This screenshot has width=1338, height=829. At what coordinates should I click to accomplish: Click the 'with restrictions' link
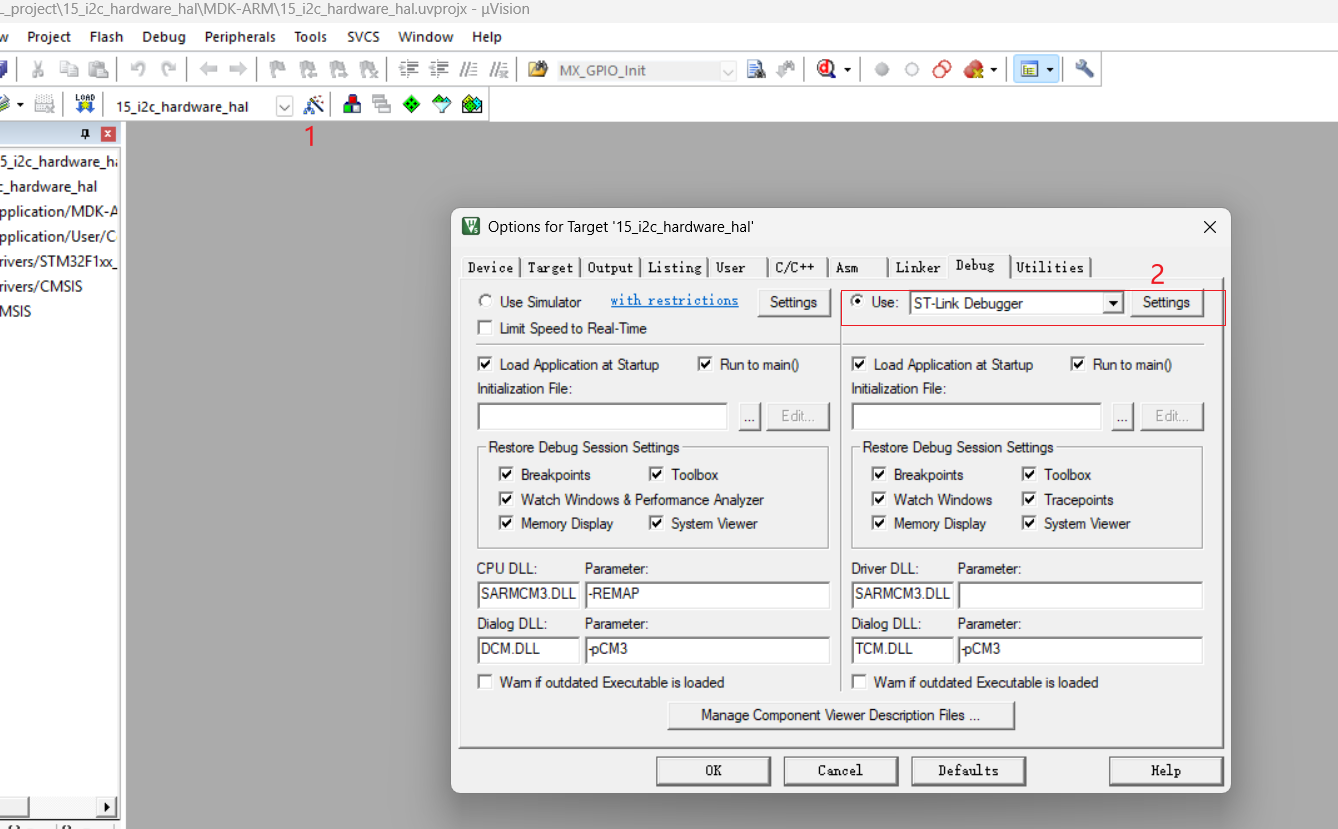(674, 300)
